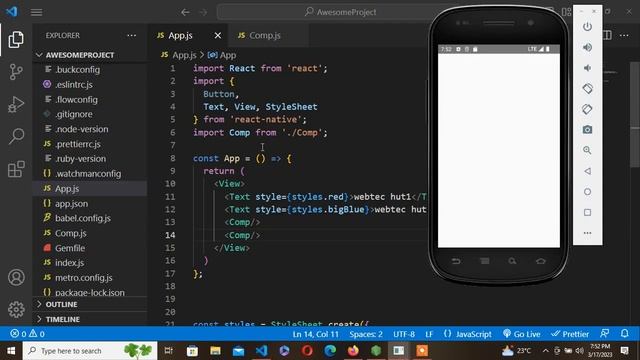Change the Spaces: 2 indentation setting

point(366,334)
